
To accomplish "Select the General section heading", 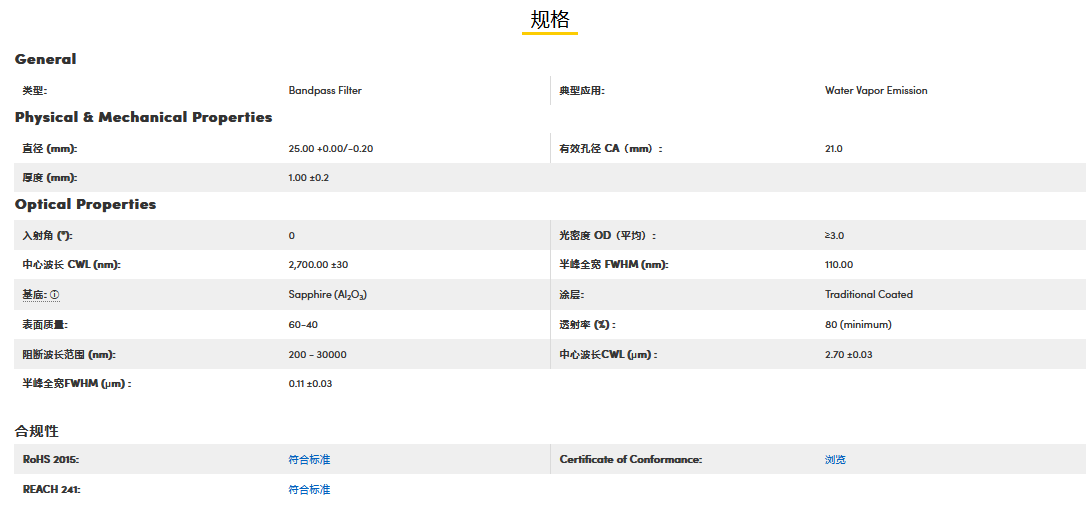I will (x=45, y=59).
